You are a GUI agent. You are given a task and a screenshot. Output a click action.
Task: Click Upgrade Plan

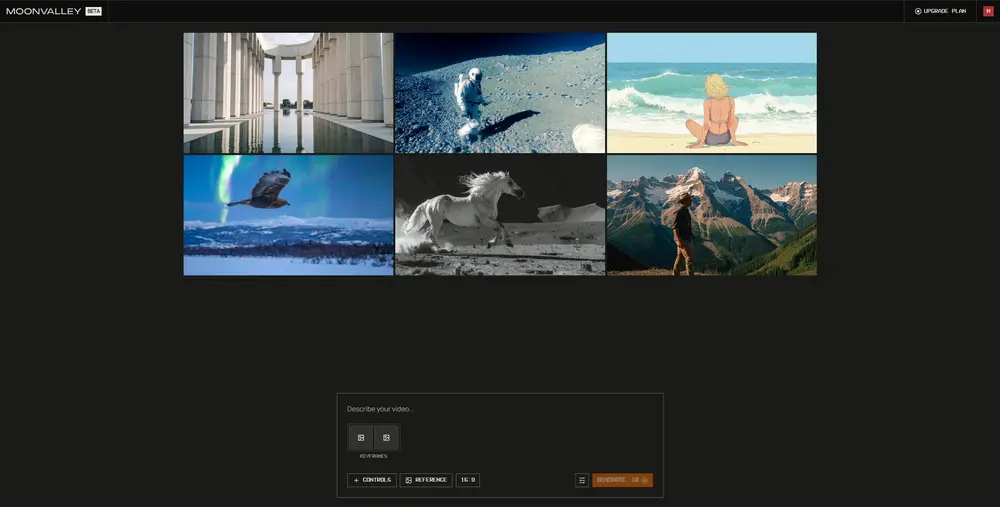click(x=940, y=11)
